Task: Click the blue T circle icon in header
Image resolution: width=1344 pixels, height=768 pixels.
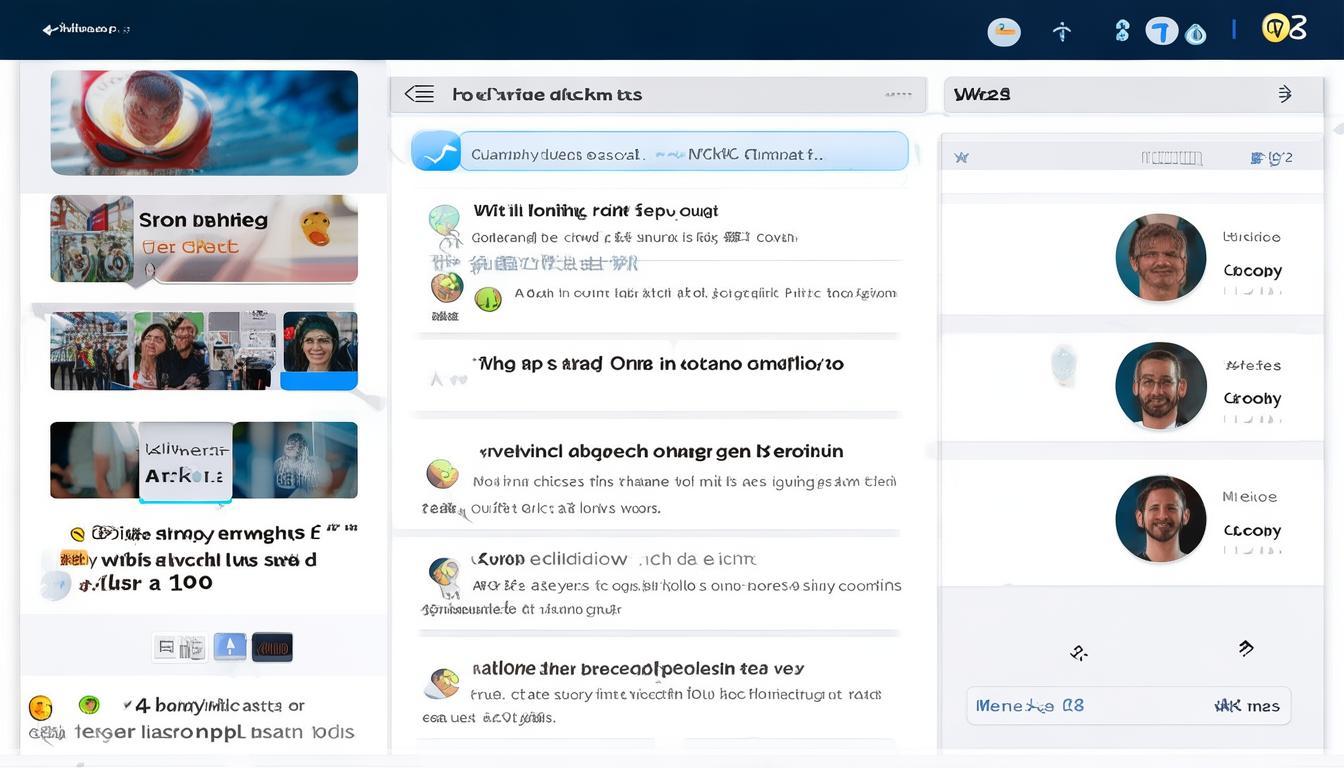Action: point(1161,31)
